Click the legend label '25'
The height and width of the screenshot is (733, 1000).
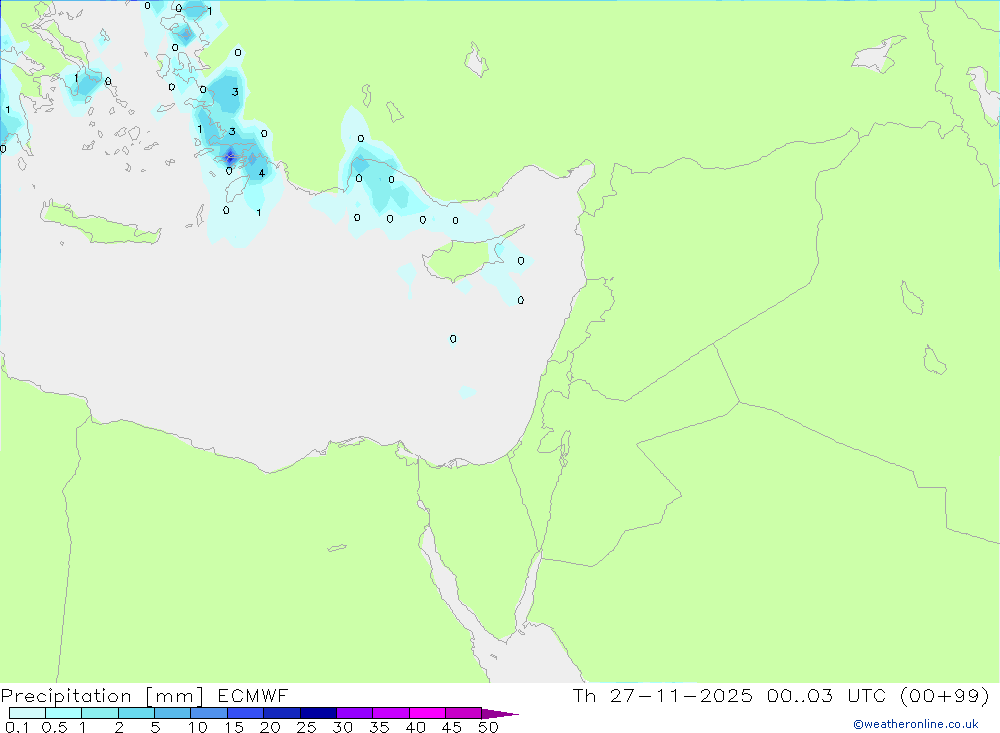coord(306,727)
